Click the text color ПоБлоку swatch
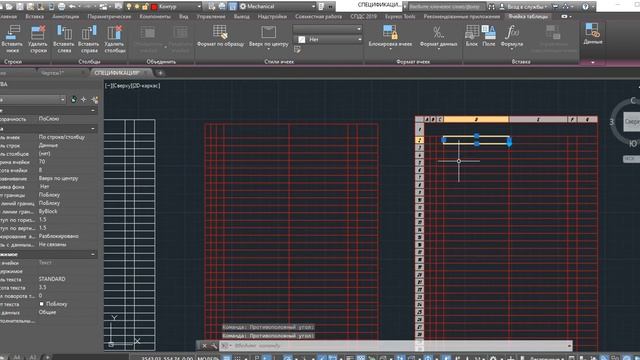Image resolution: width=640 pixels, height=360 pixels. 42,304
